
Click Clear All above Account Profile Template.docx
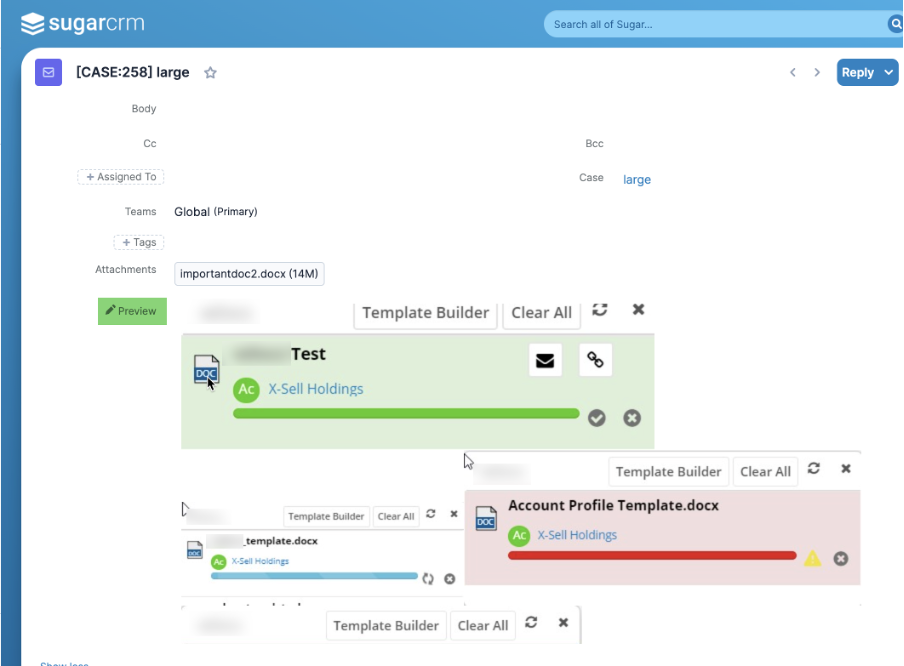tap(766, 471)
